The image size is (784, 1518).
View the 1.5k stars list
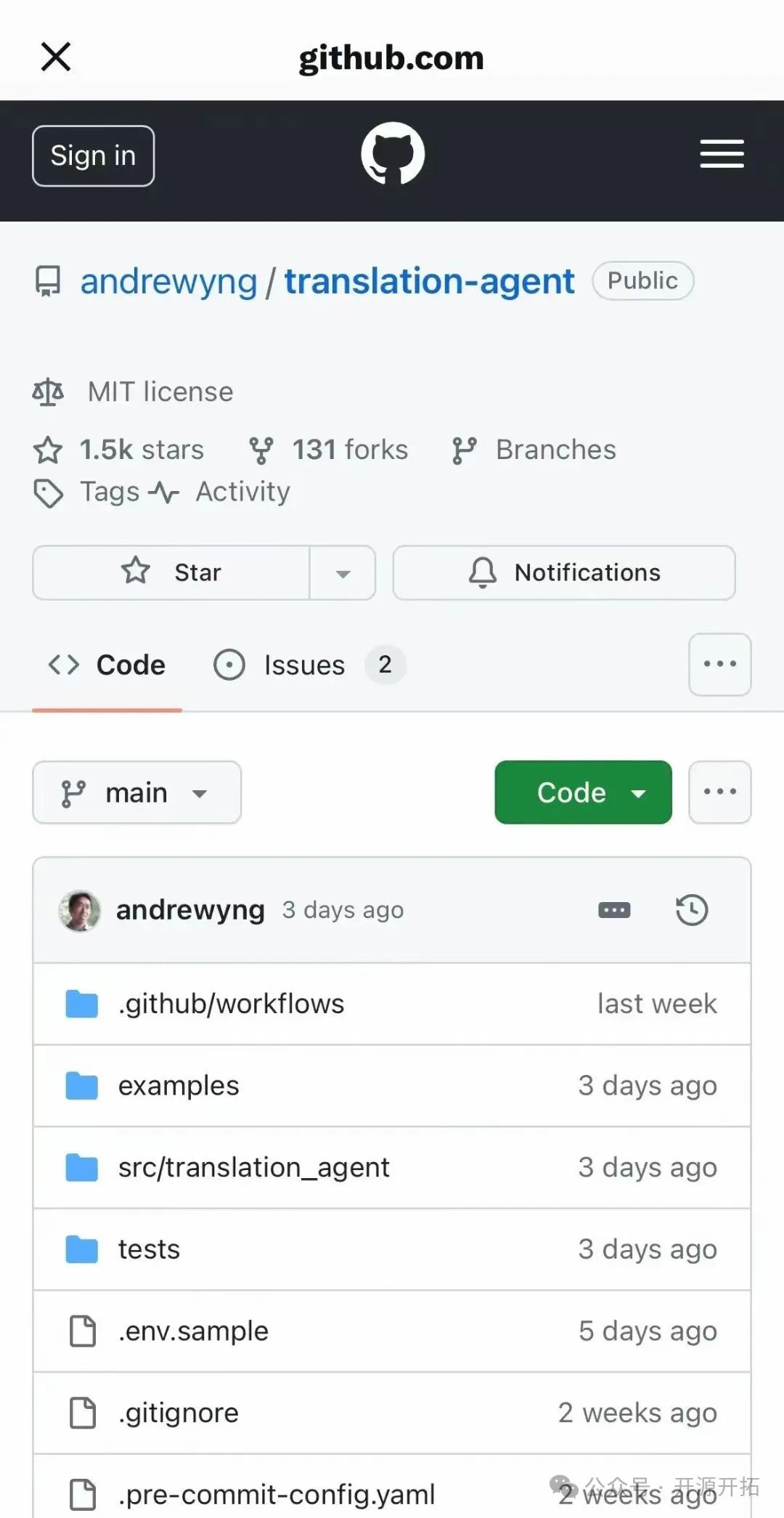[142, 450]
